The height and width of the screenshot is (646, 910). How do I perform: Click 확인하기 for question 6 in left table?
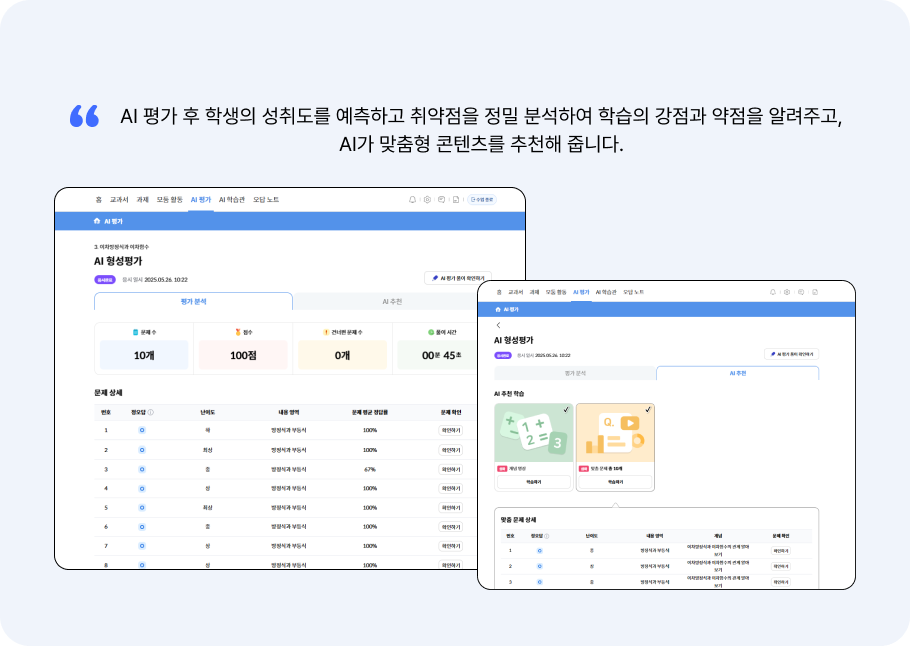tap(450, 527)
